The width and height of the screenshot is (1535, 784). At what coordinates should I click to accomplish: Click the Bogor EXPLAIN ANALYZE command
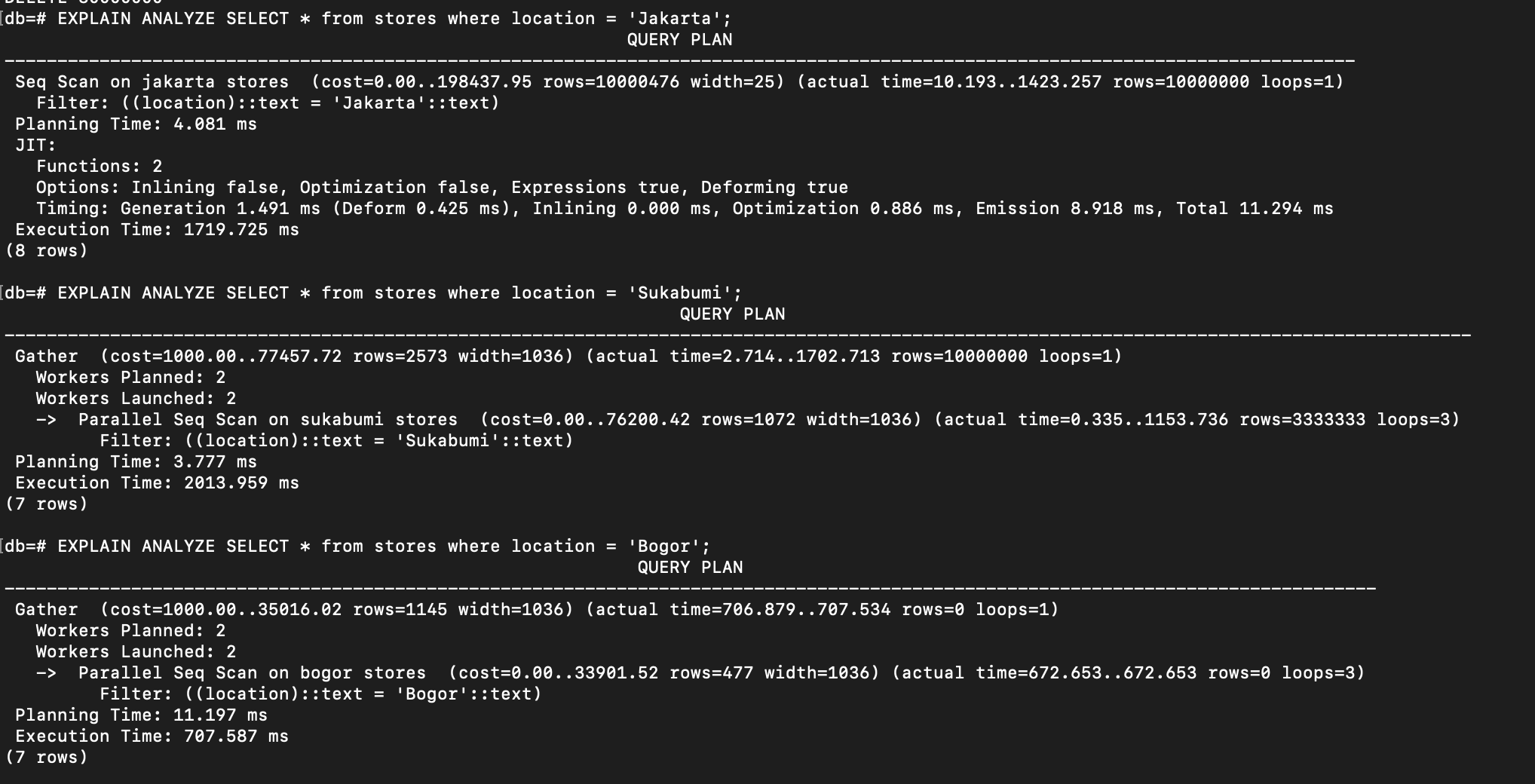tap(357, 547)
